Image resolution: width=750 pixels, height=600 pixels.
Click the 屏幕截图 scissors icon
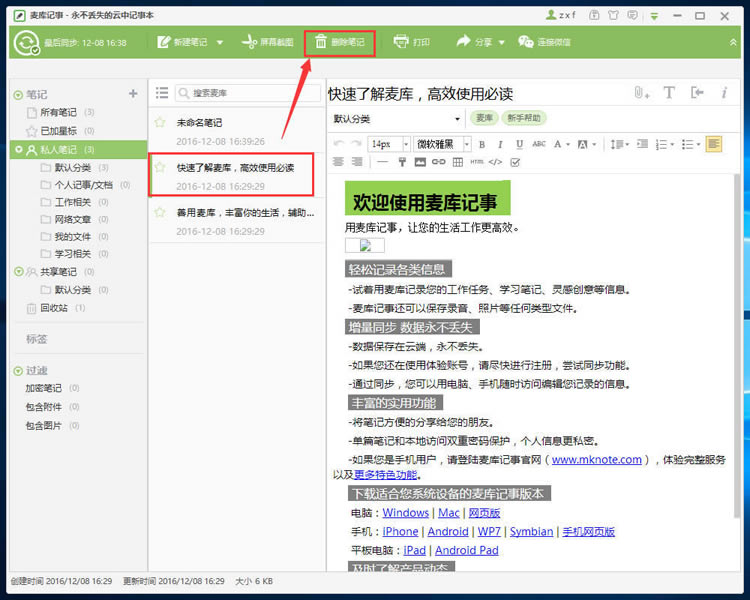[x=250, y=42]
